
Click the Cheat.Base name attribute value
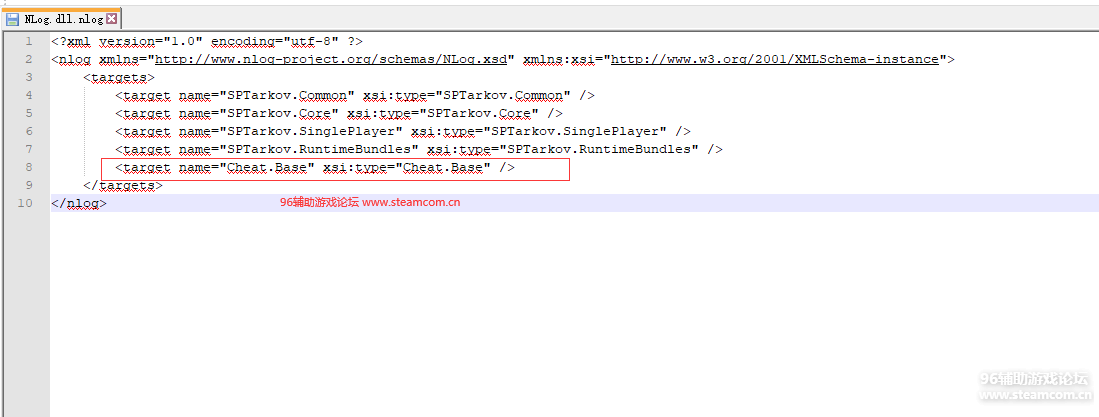270,167
